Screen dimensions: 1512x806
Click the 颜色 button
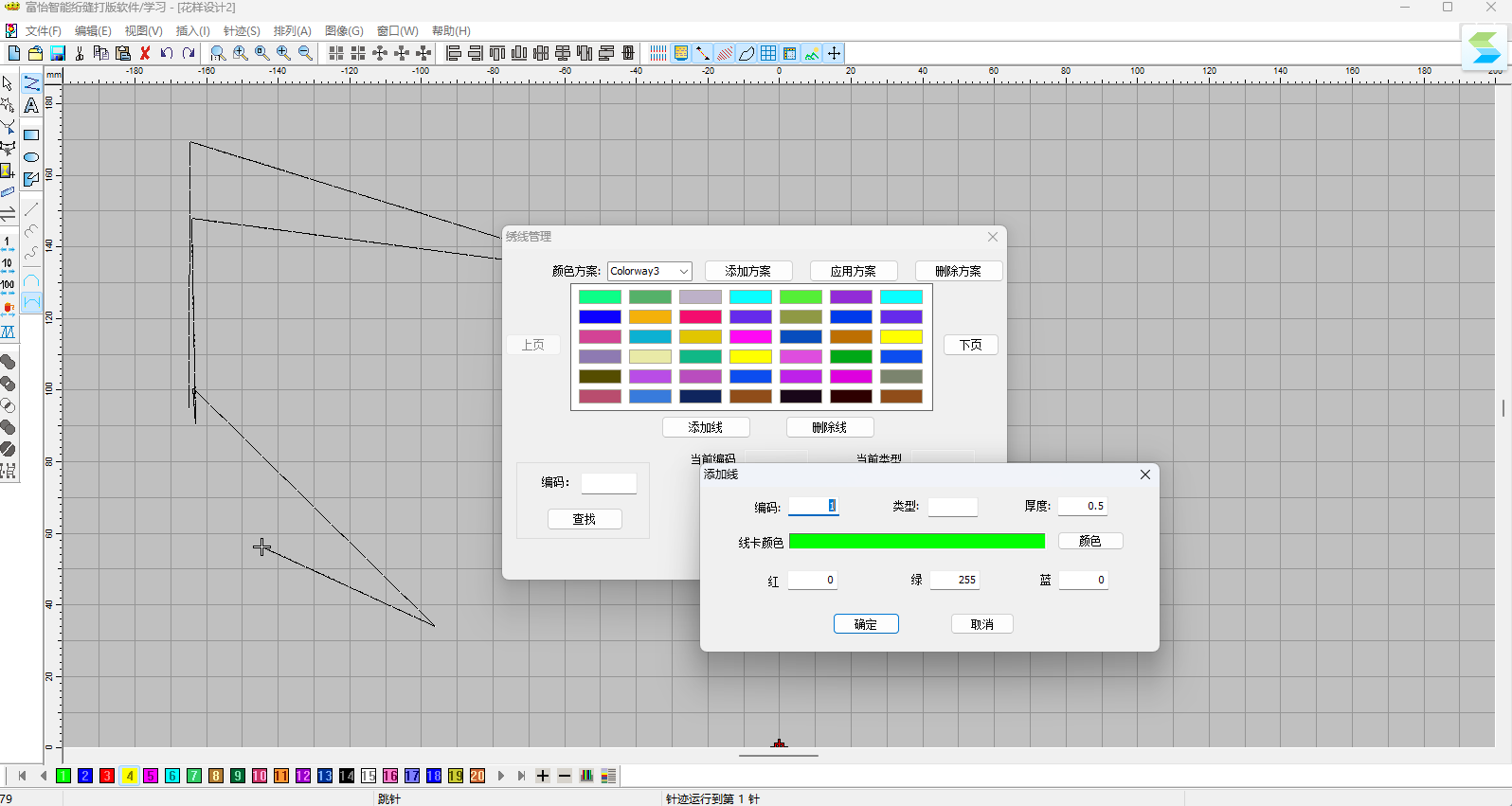1090,541
